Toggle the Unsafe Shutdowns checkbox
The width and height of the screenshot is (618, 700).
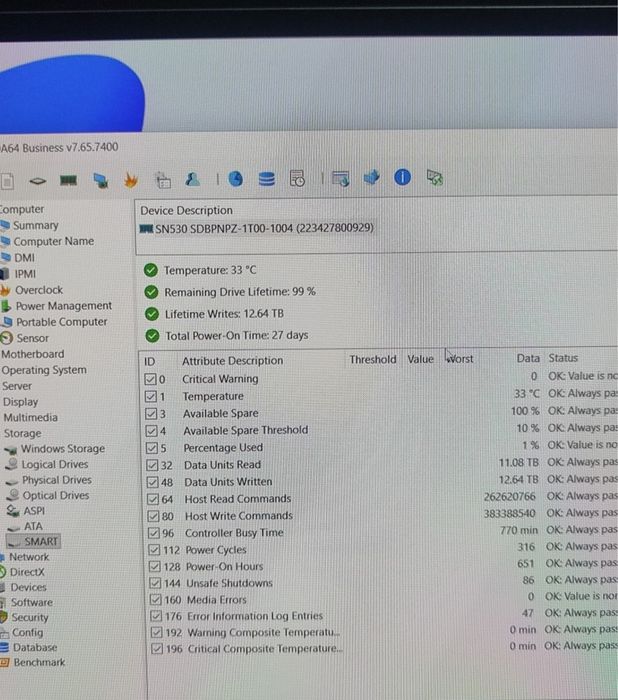coord(155,583)
